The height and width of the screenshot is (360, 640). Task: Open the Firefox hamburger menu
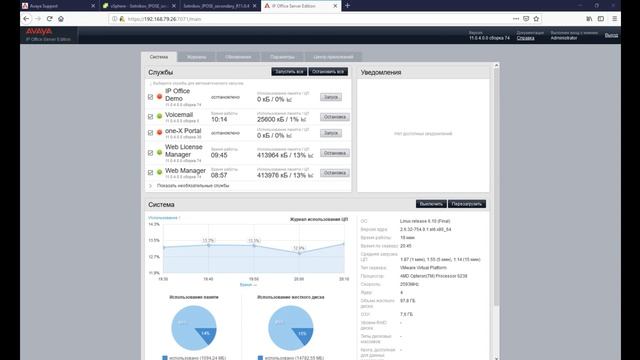614,19
